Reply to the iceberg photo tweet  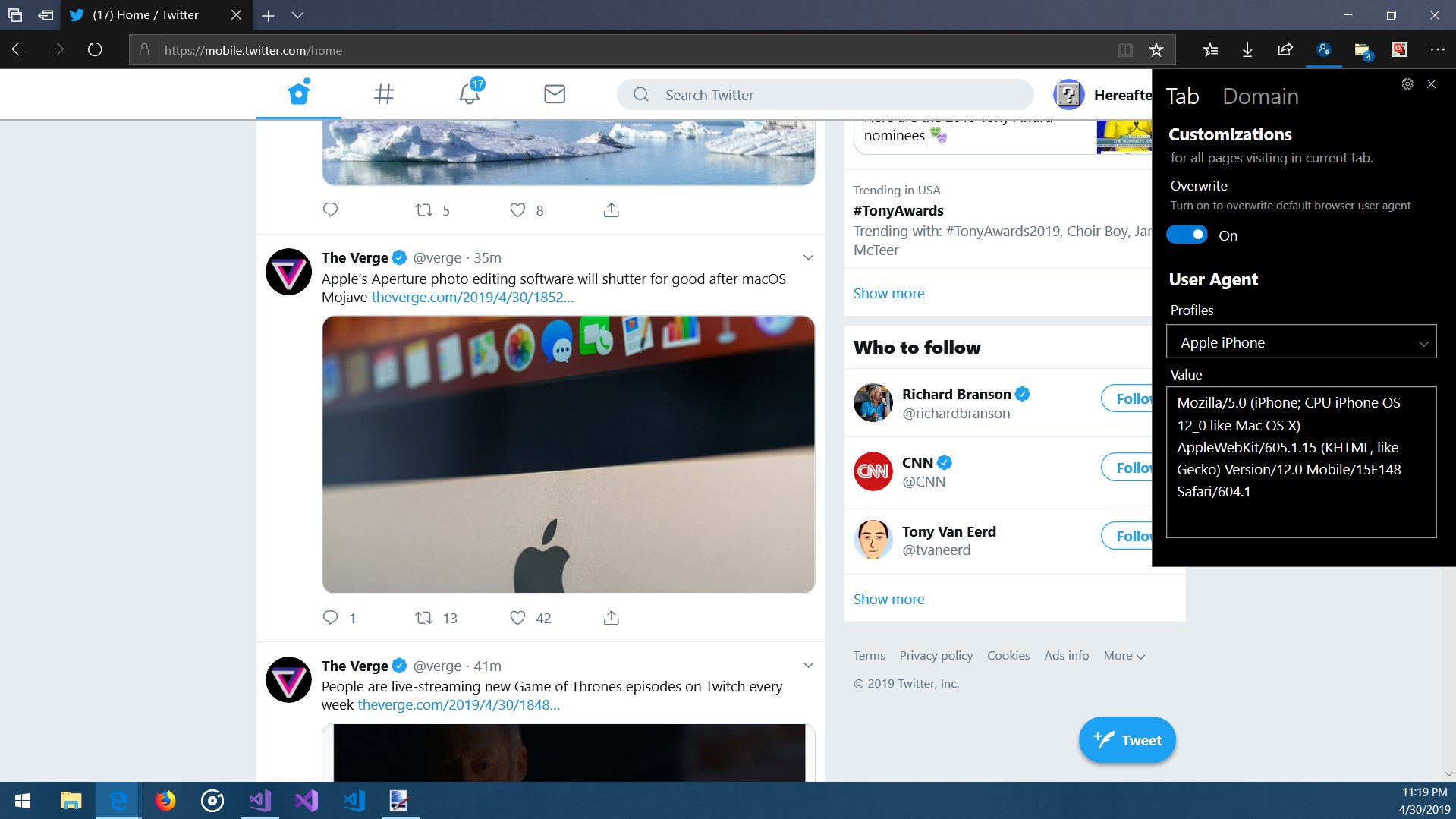[x=330, y=210]
